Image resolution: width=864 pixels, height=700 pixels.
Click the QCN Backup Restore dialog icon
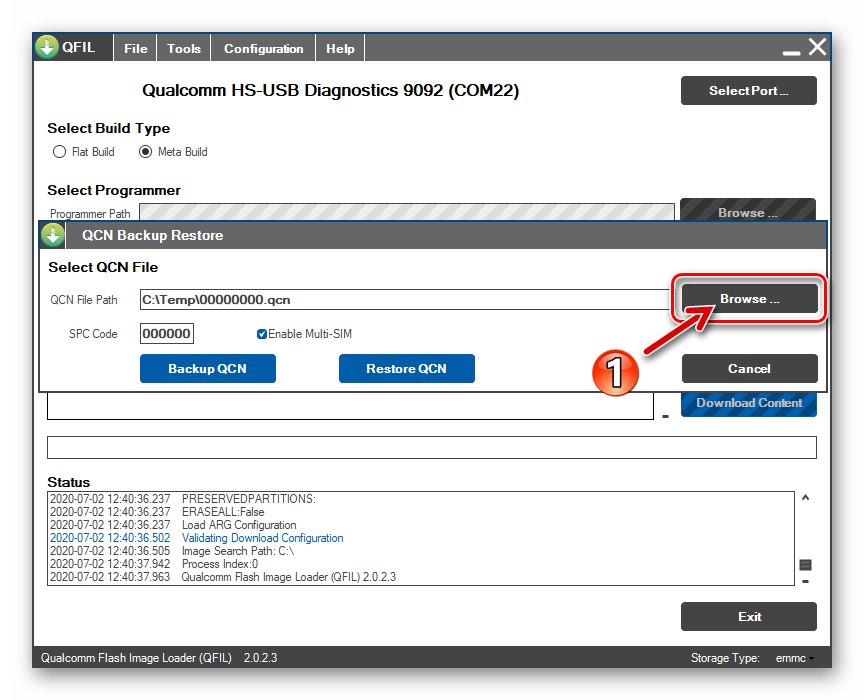[x=53, y=235]
